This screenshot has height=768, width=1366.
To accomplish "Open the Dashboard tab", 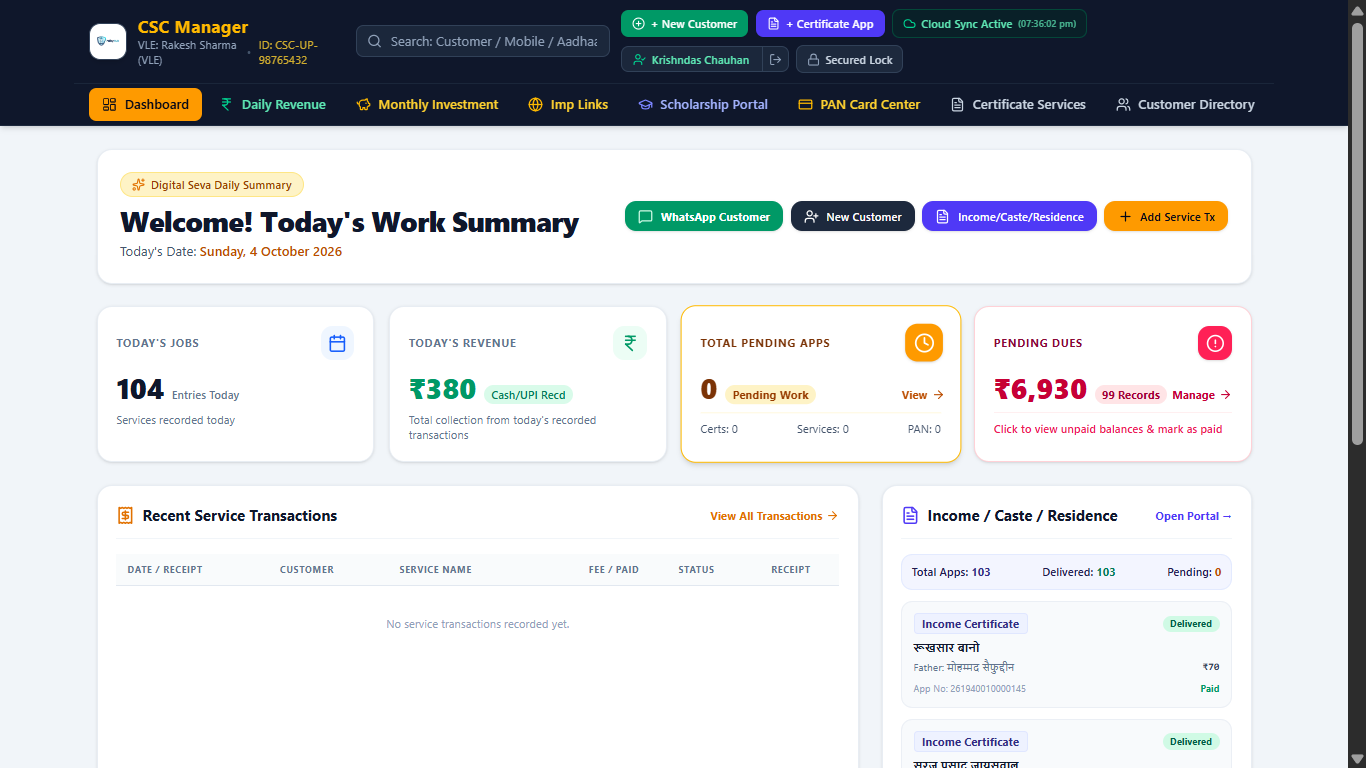I will pos(145,104).
